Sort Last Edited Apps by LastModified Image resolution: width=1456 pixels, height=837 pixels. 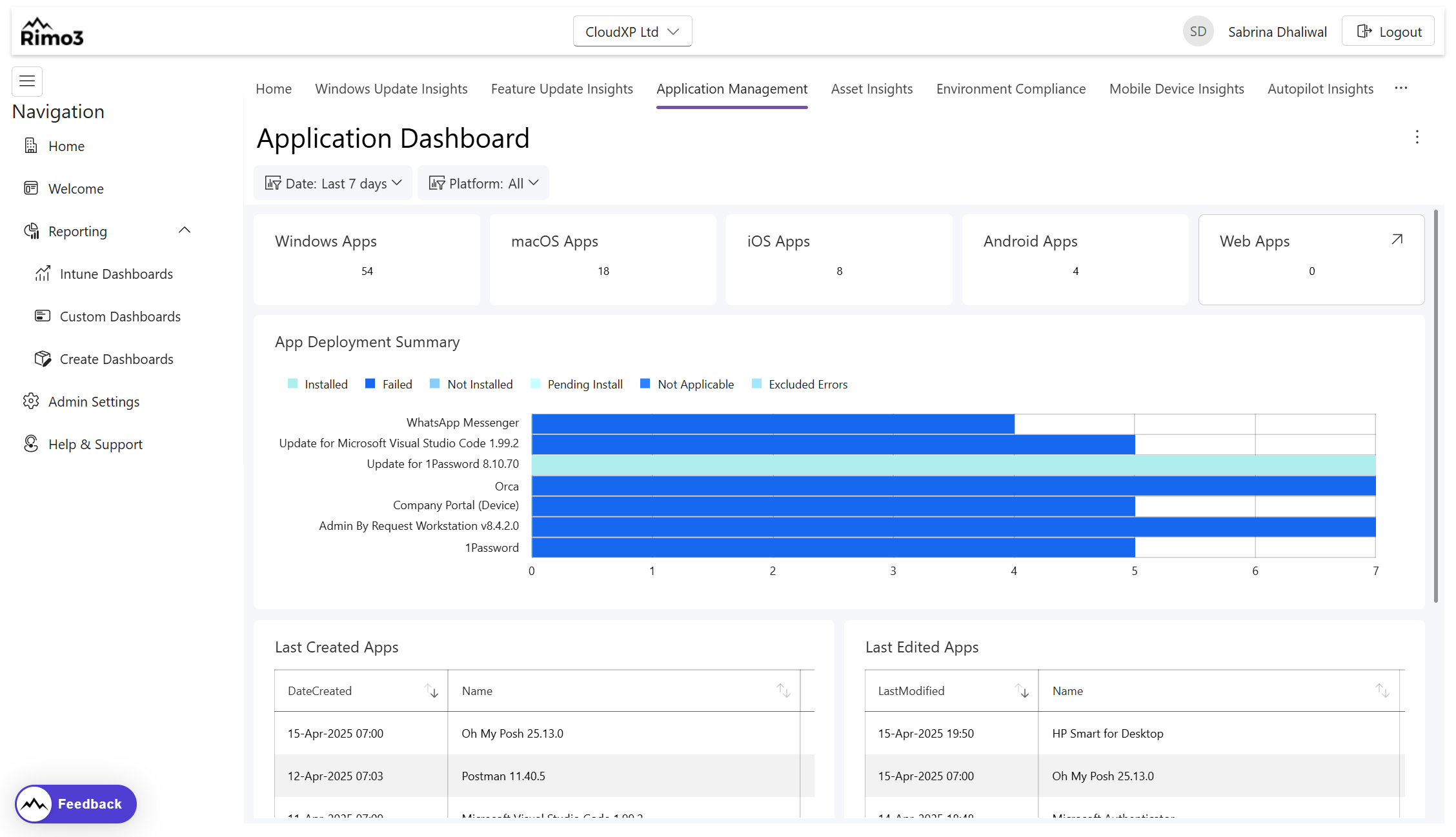1022,691
